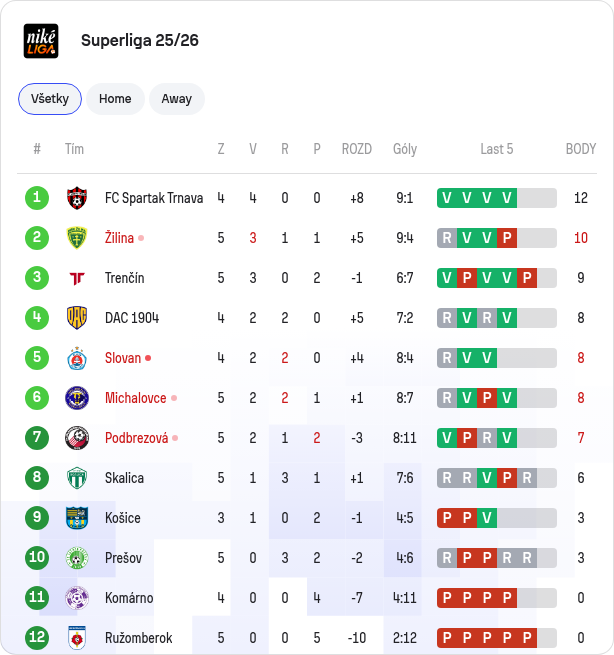Click the rank 10 Prešov position badge

[x=37, y=558]
